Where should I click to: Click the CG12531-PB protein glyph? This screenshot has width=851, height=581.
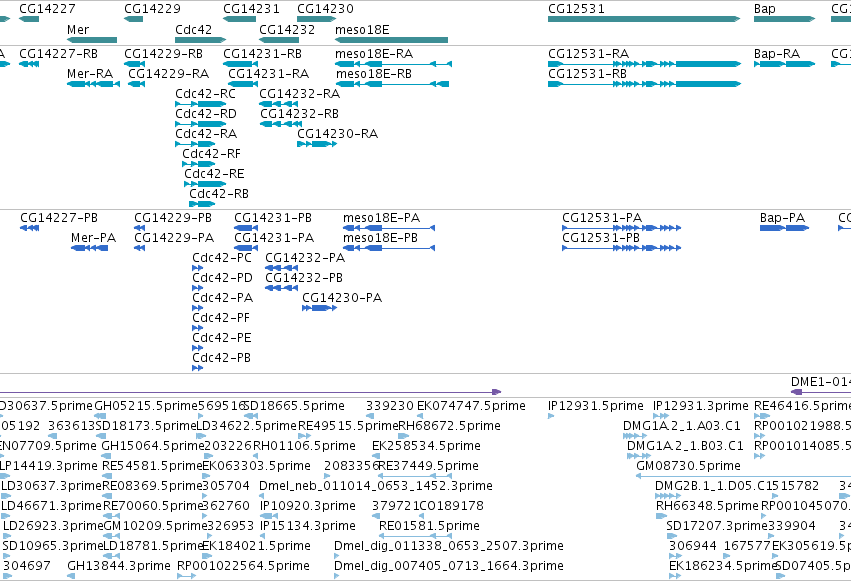(621, 248)
